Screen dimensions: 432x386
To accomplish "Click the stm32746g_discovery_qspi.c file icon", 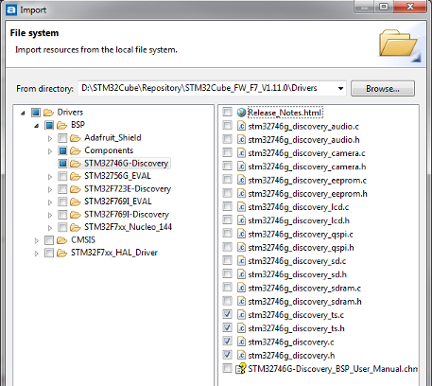I will pos(241,234).
